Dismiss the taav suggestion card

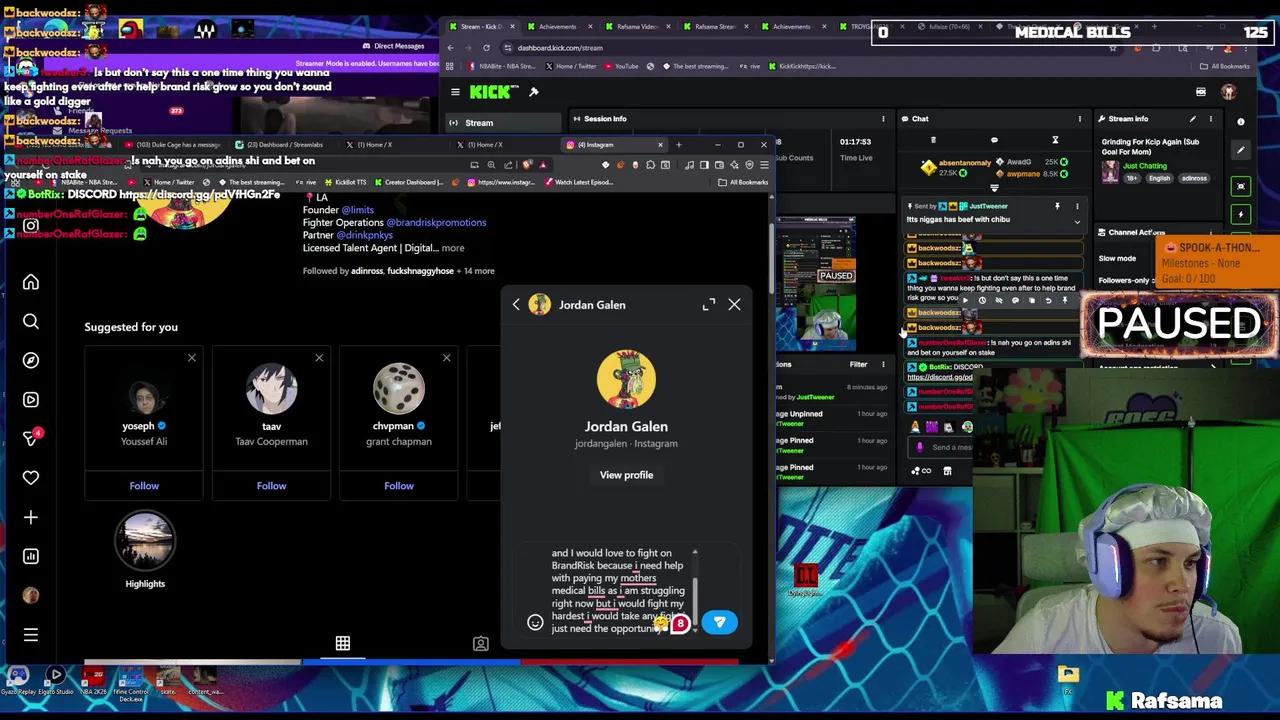[x=319, y=358]
